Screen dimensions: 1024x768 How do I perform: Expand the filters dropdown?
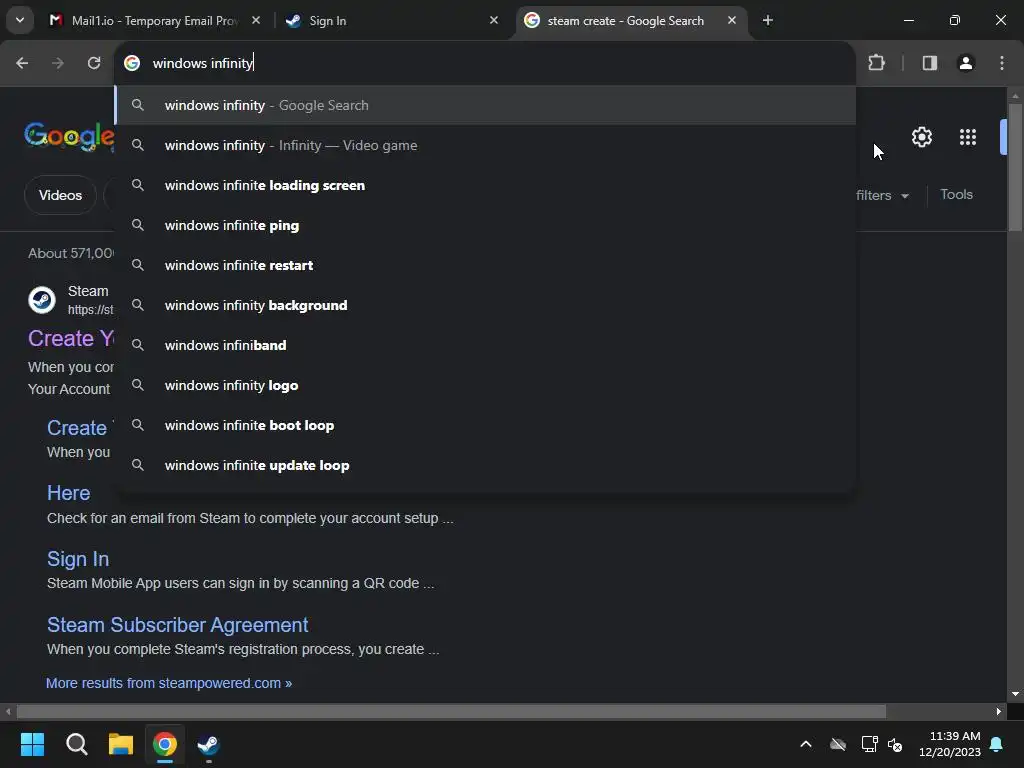coord(882,195)
